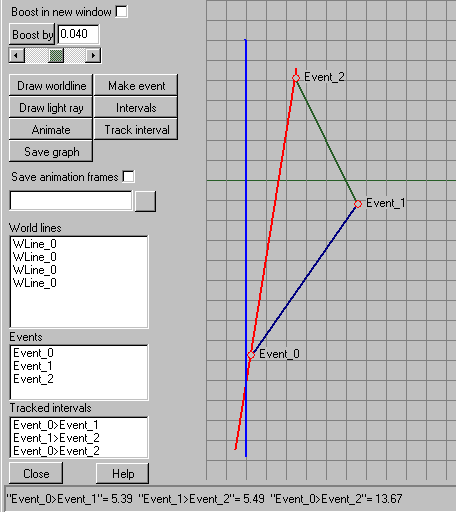Click the Boost by value input field
The image size is (456, 512).
tap(79, 34)
